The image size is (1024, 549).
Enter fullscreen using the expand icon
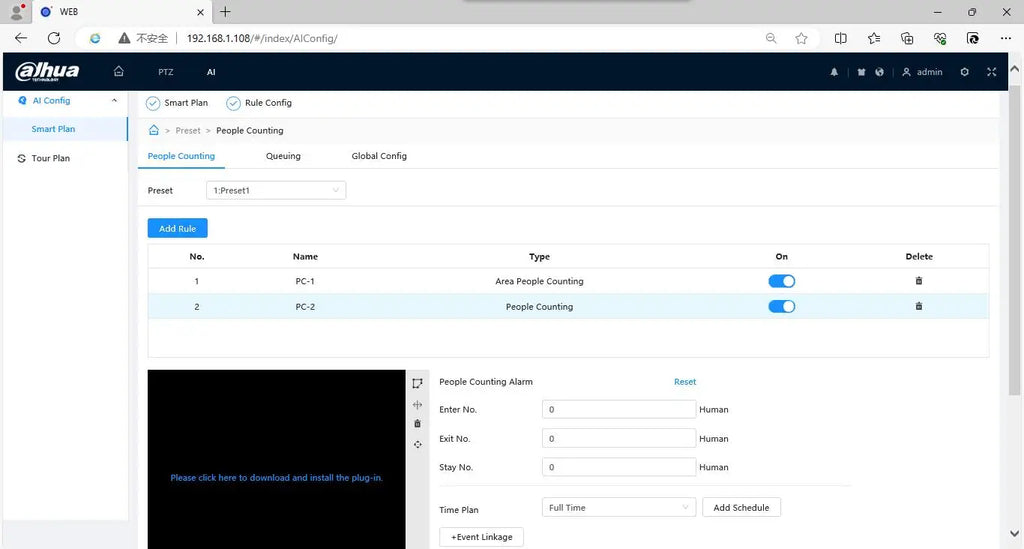click(991, 72)
